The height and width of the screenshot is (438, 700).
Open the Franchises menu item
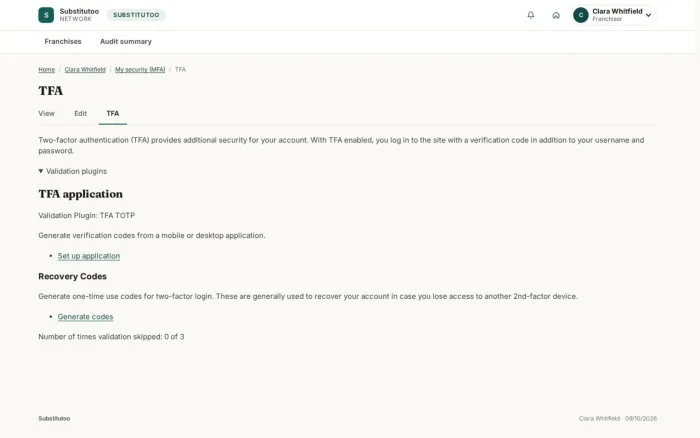[x=63, y=42]
